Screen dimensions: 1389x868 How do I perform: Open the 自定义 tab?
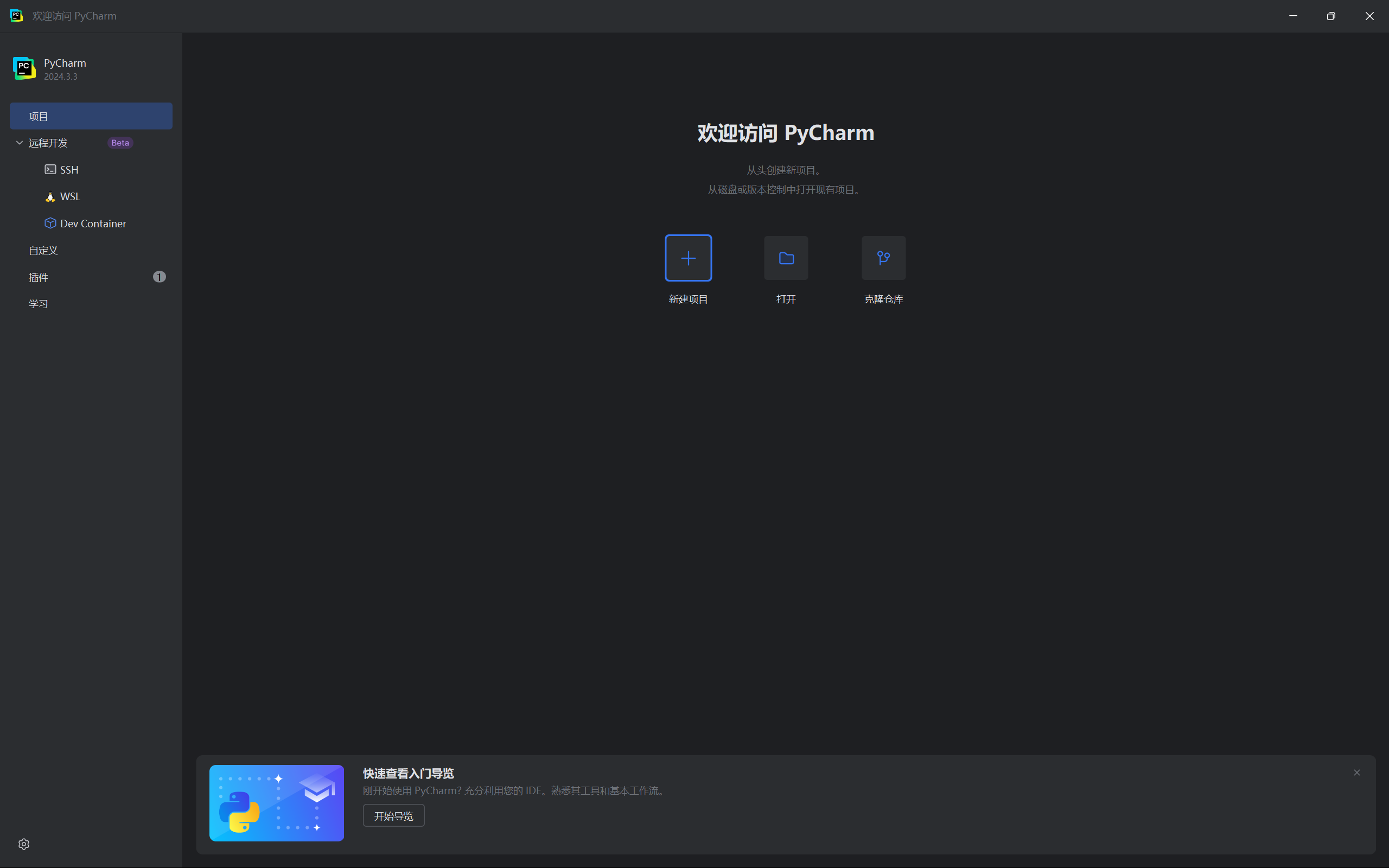pos(43,250)
